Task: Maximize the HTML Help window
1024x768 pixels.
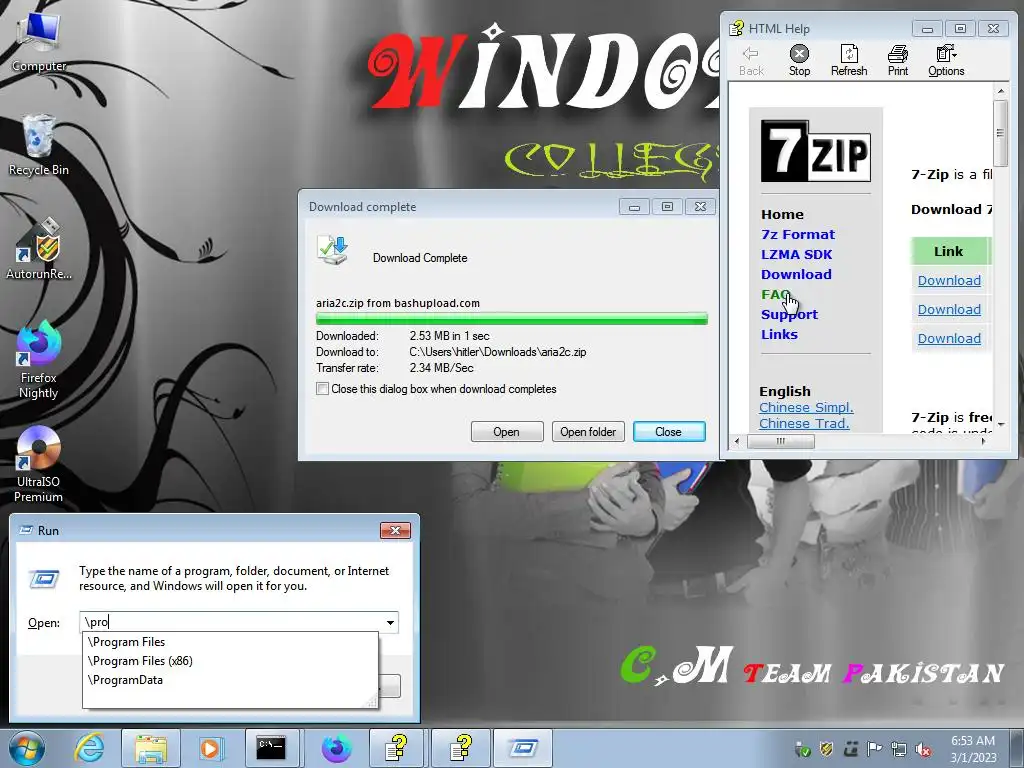Action: tap(960, 29)
